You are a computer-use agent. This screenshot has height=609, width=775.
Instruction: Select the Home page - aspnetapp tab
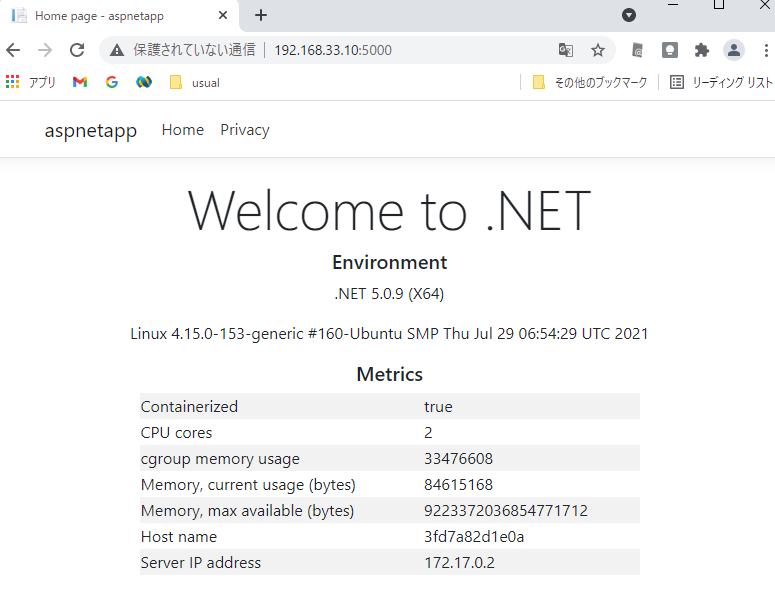(110, 16)
